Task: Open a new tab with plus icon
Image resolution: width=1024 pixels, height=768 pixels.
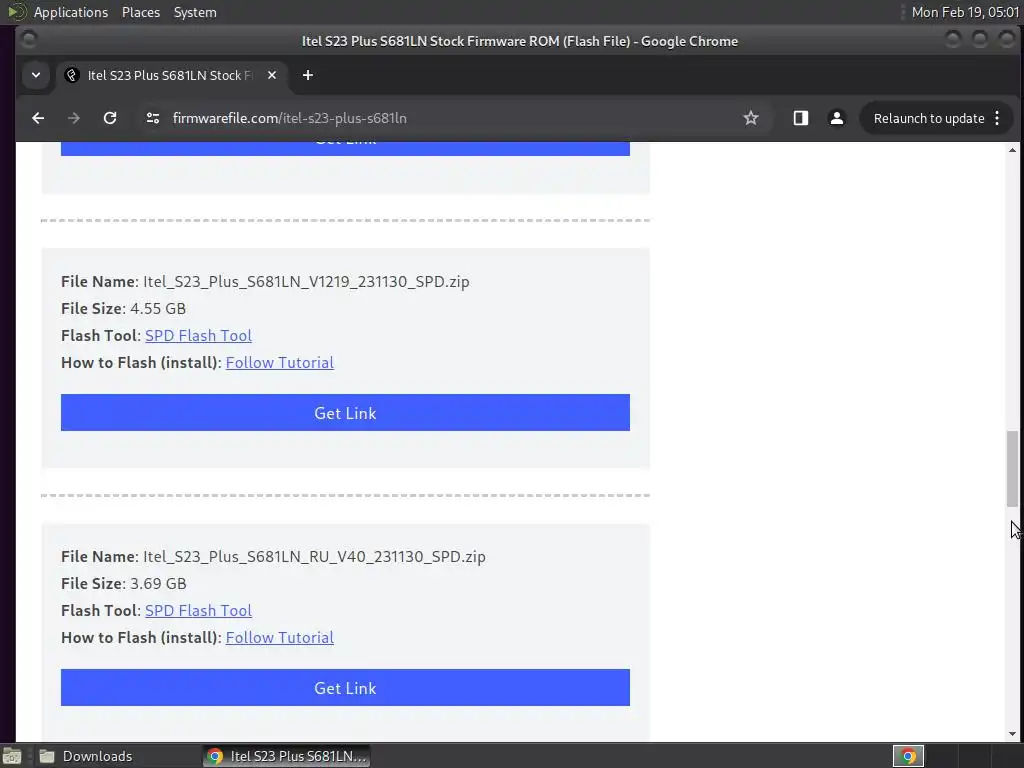Action: click(x=308, y=75)
